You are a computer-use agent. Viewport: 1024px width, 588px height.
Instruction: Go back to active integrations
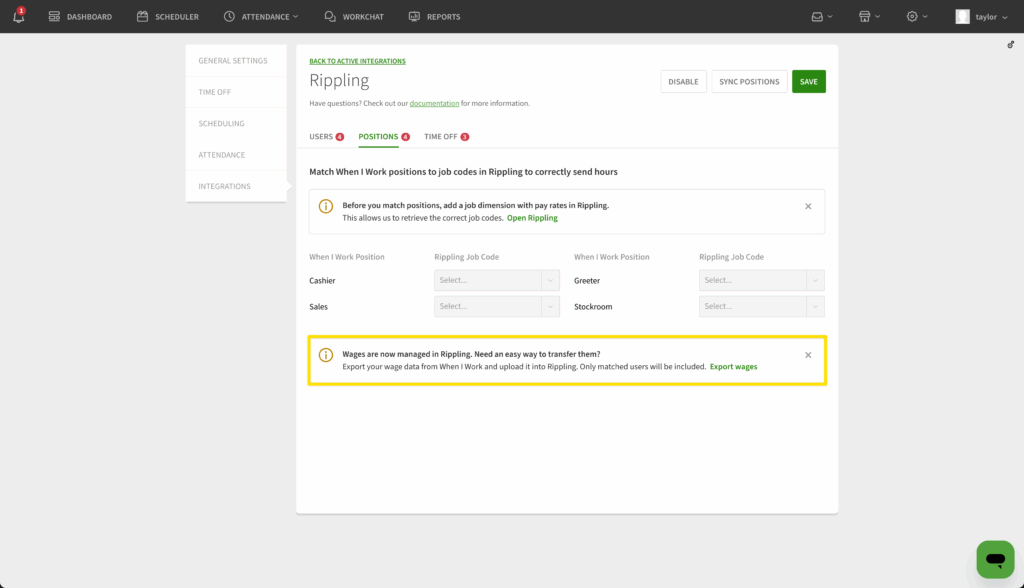pos(357,61)
